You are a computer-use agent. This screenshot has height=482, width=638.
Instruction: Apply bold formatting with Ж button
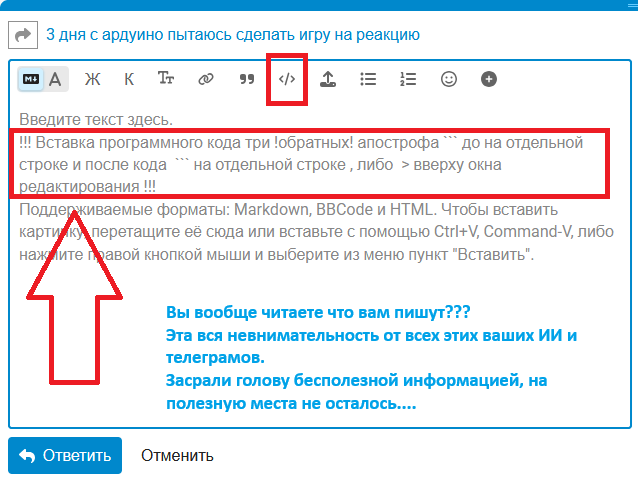tap(93, 79)
